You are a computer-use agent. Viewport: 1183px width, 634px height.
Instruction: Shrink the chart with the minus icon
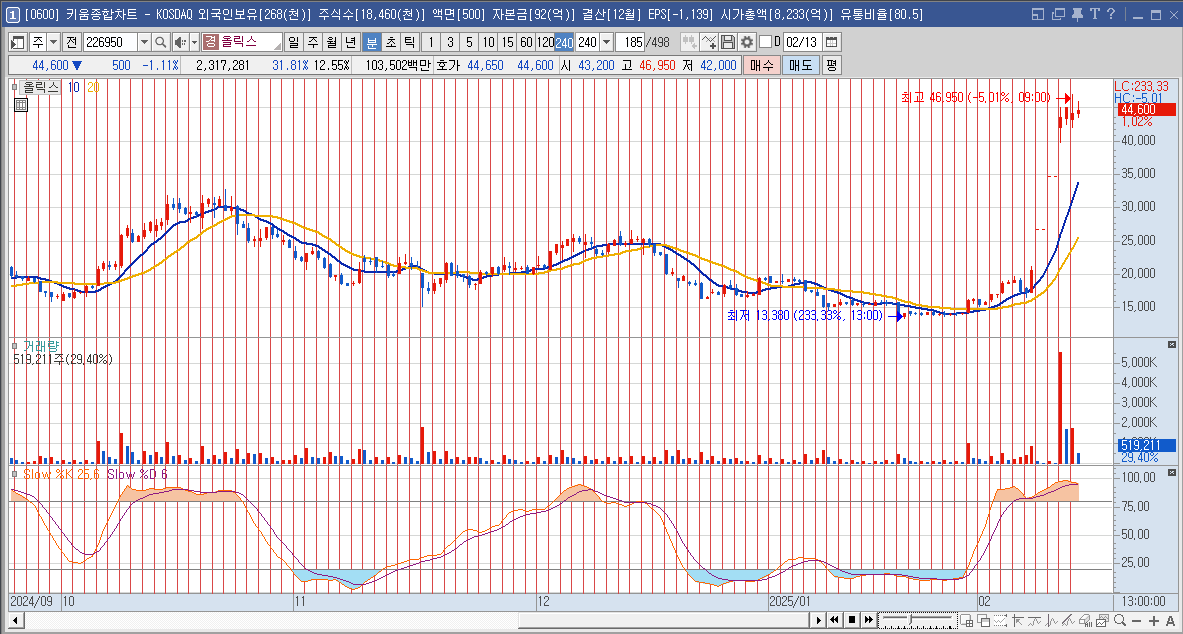point(1137,620)
